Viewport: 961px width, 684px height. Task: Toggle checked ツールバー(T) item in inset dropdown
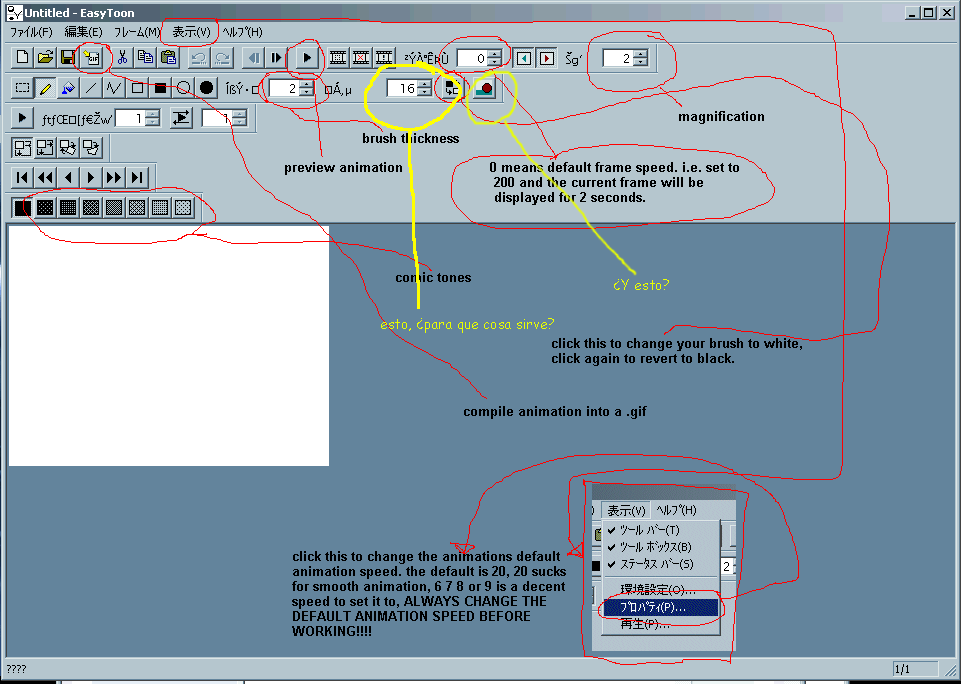[x=660, y=530]
